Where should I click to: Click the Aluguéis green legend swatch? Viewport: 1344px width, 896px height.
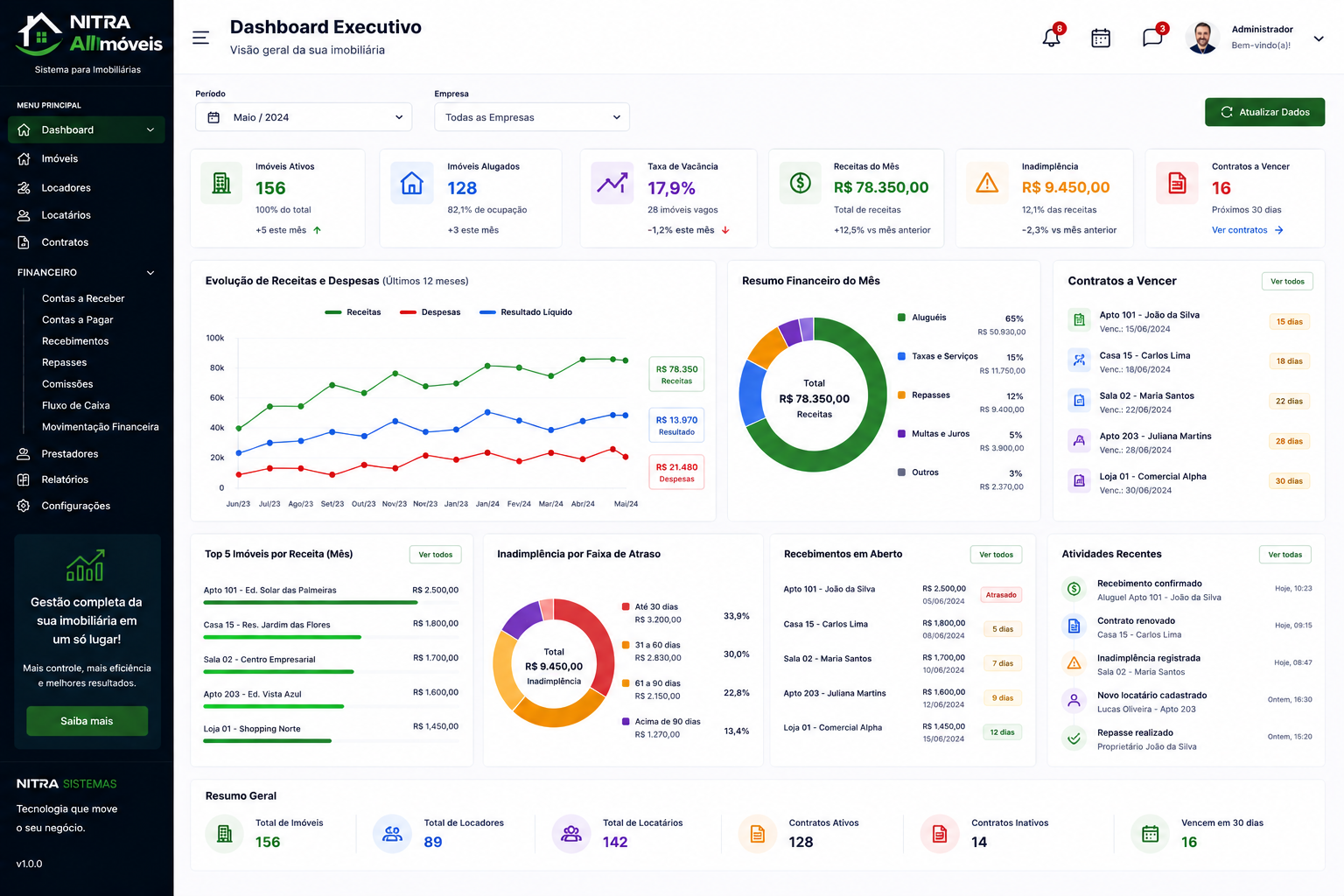pyautogui.click(x=901, y=318)
